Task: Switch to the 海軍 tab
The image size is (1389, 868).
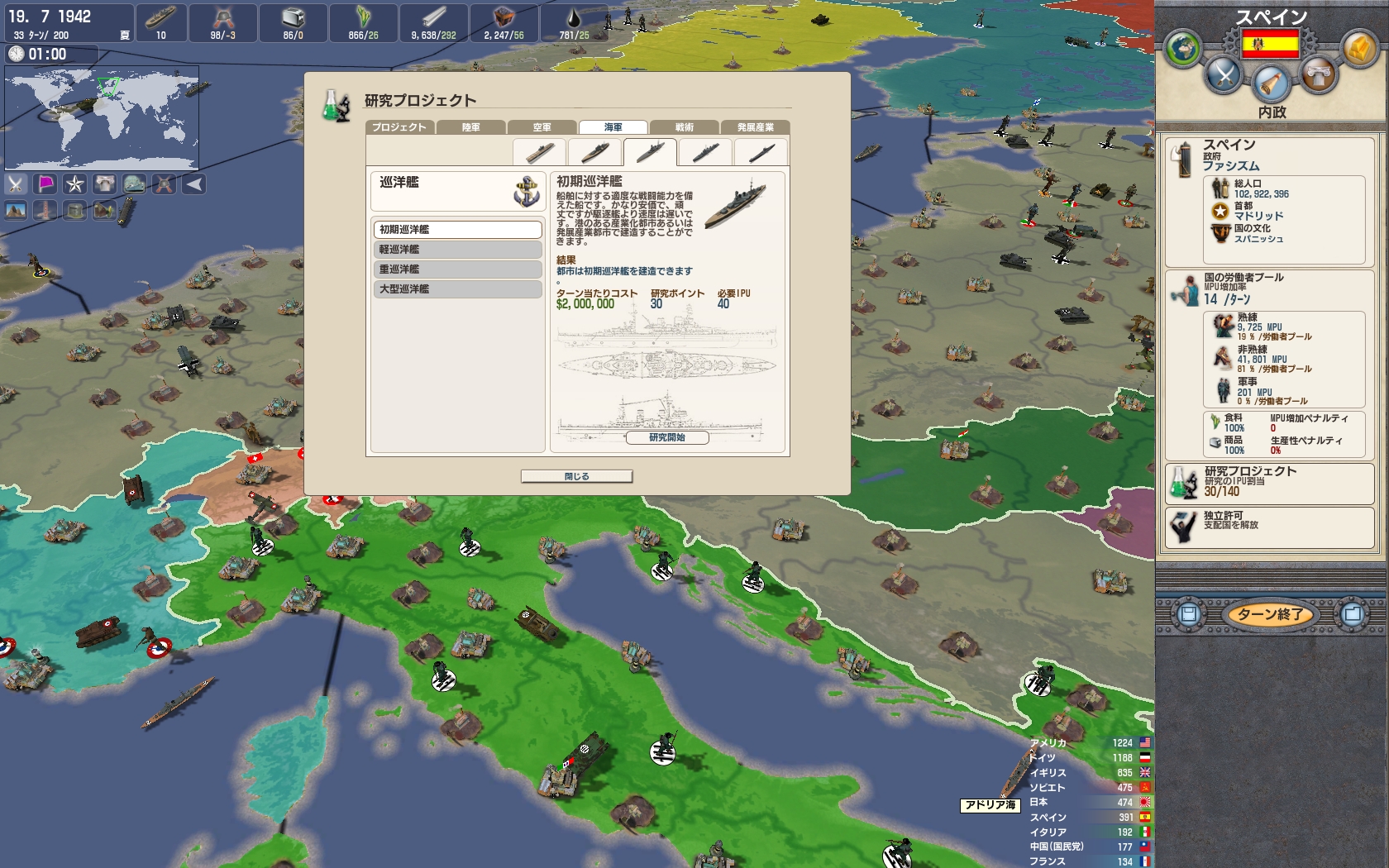Action: pos(613,127)
